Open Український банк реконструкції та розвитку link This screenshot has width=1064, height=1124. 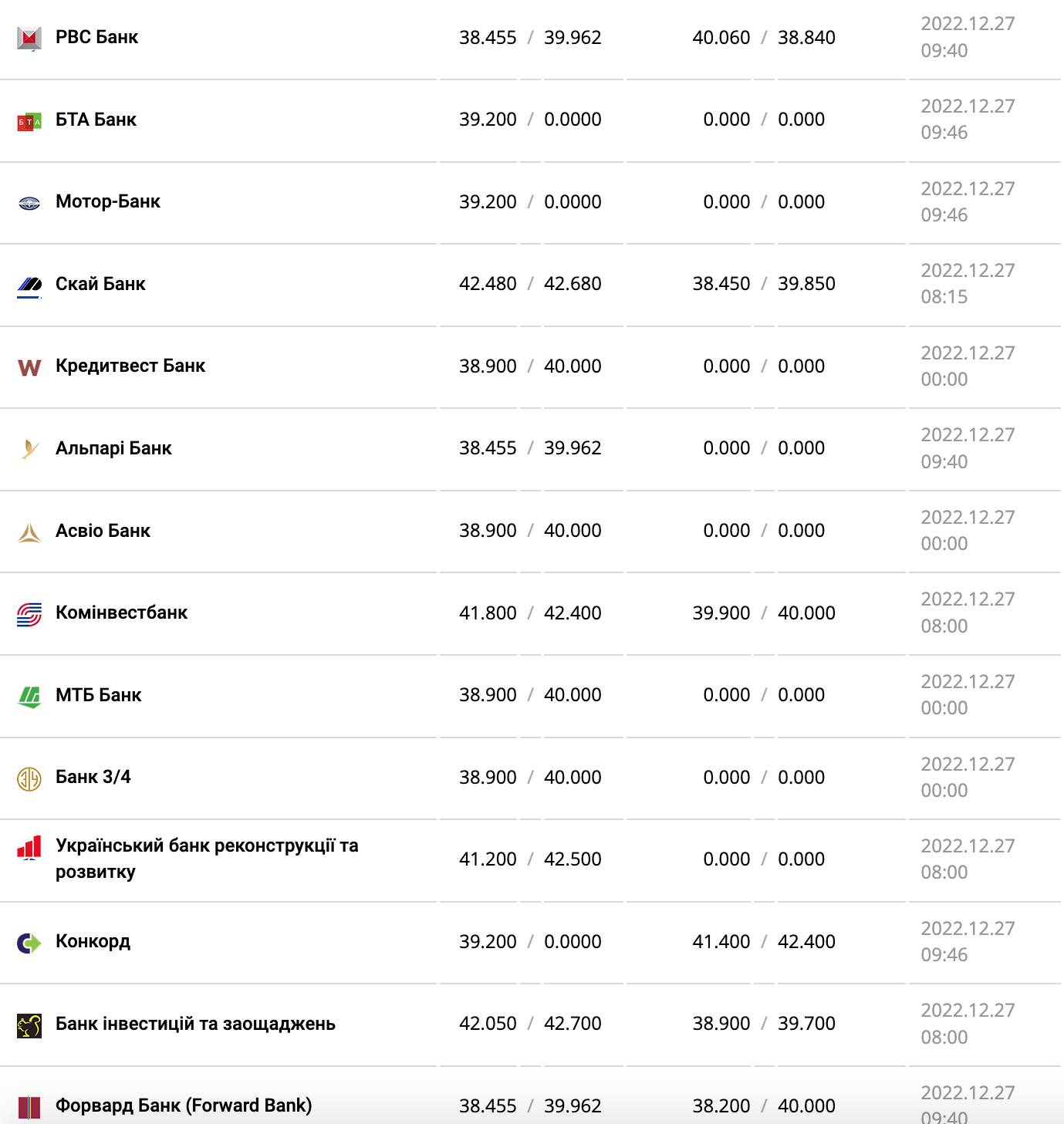207,858
